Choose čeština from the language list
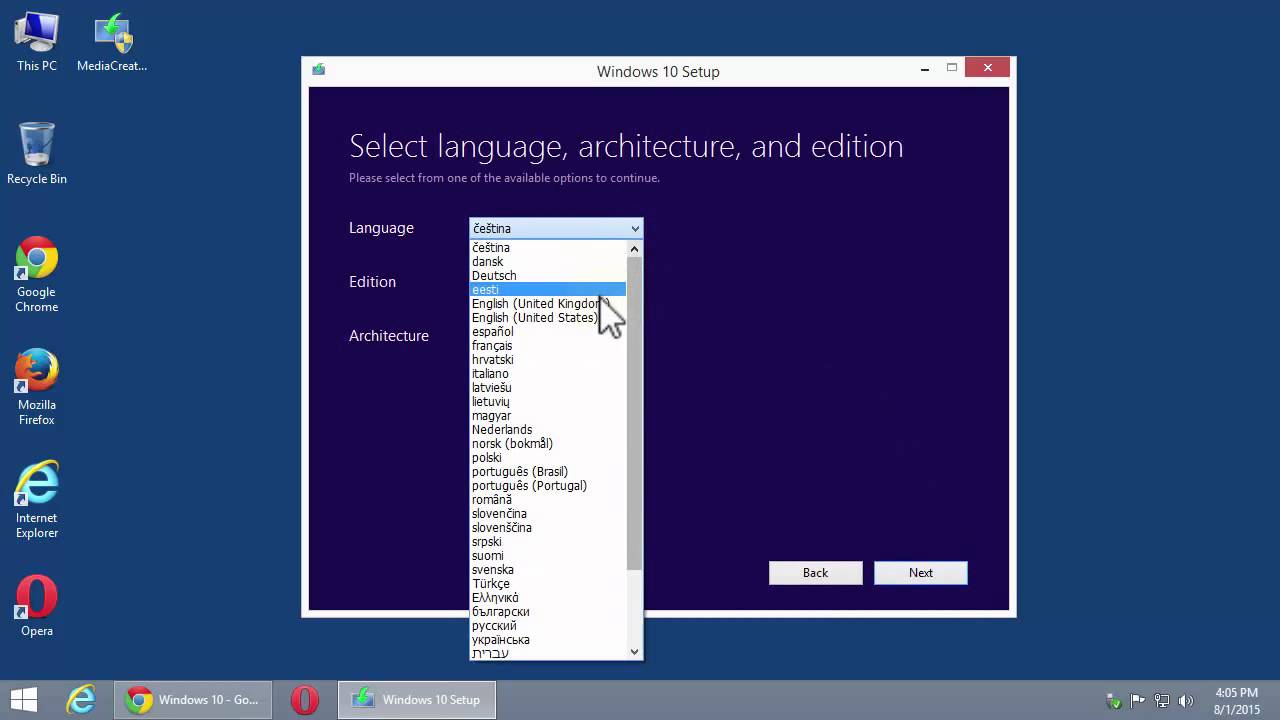Viewport: 1280px width, 720px height. click(548, 247)
